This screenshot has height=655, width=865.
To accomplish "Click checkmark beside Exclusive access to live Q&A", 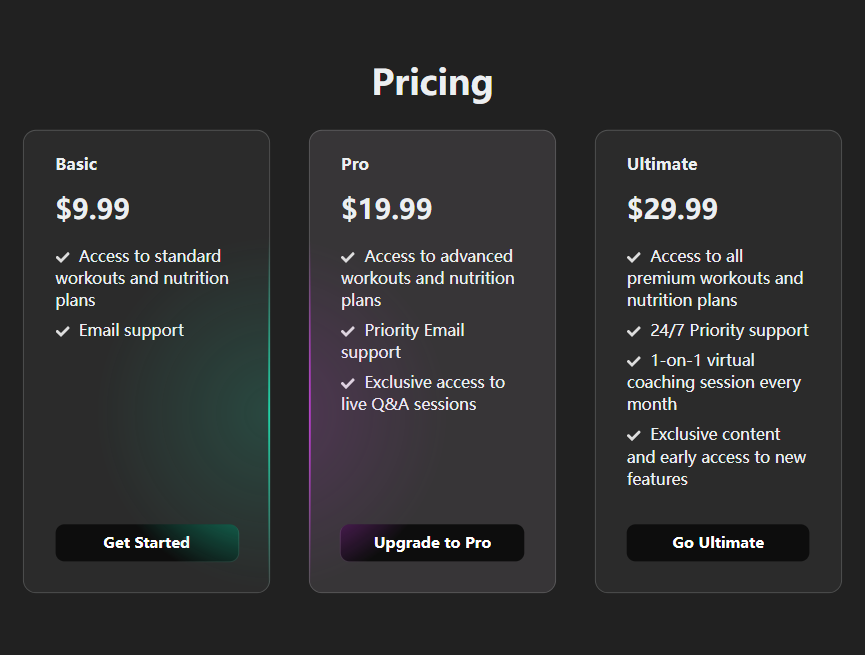I will point(348,383).
